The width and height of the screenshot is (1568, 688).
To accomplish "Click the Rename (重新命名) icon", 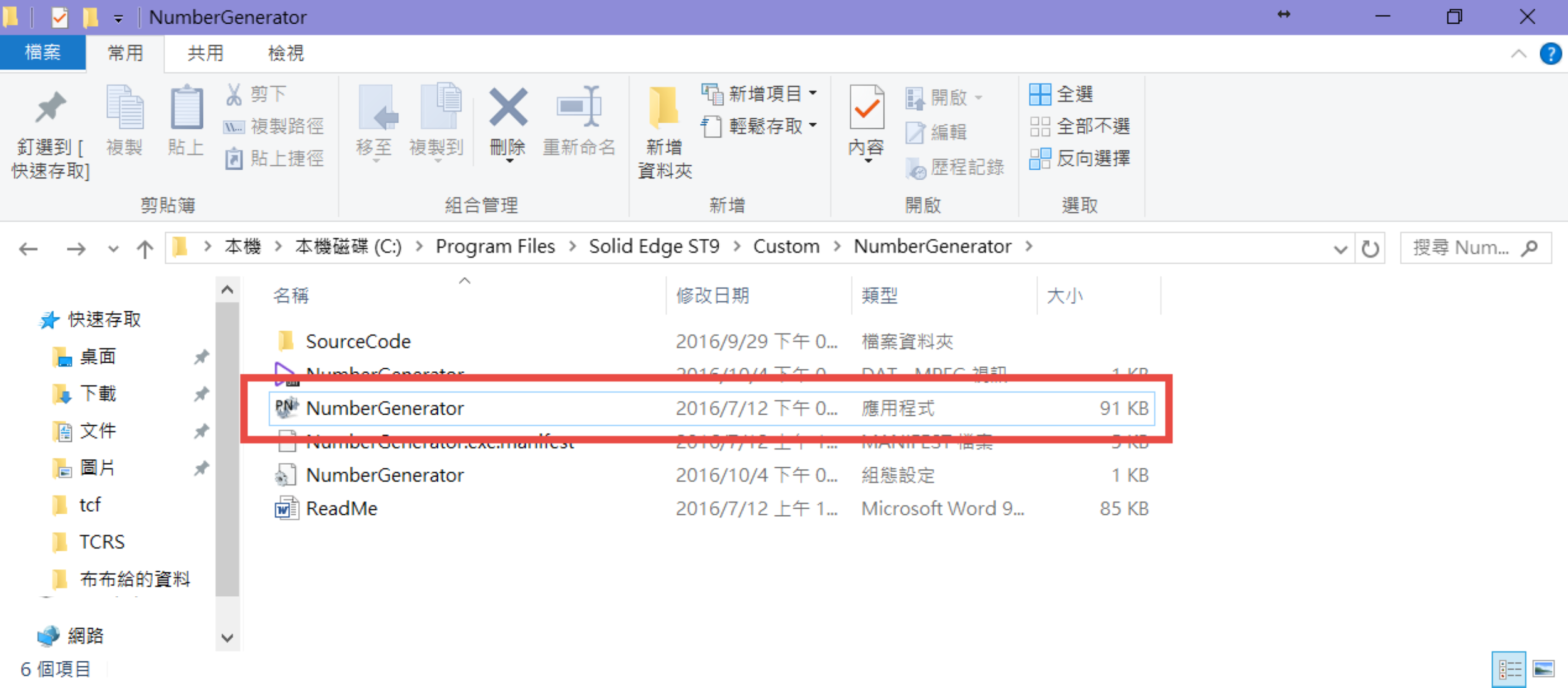I will (x=579, y=107).
